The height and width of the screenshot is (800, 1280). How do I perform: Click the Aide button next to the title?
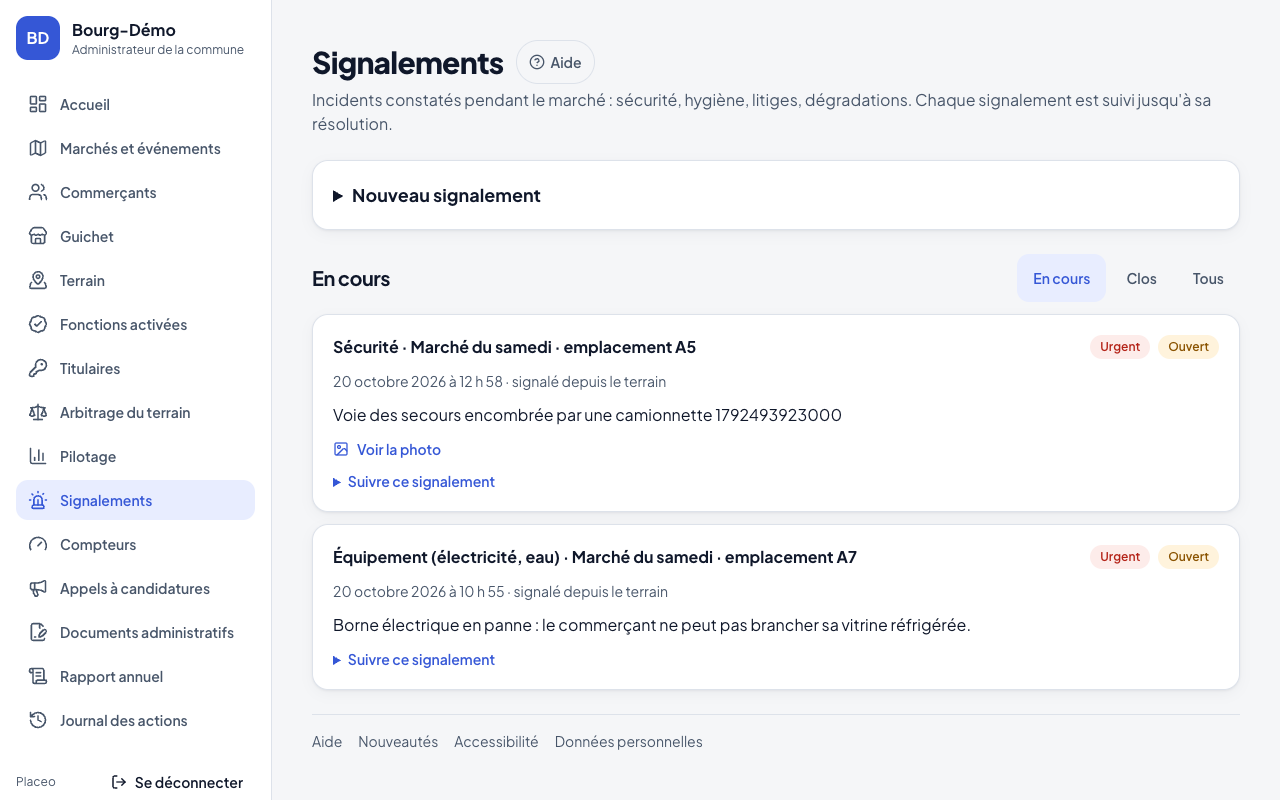[x=555, y=62]
